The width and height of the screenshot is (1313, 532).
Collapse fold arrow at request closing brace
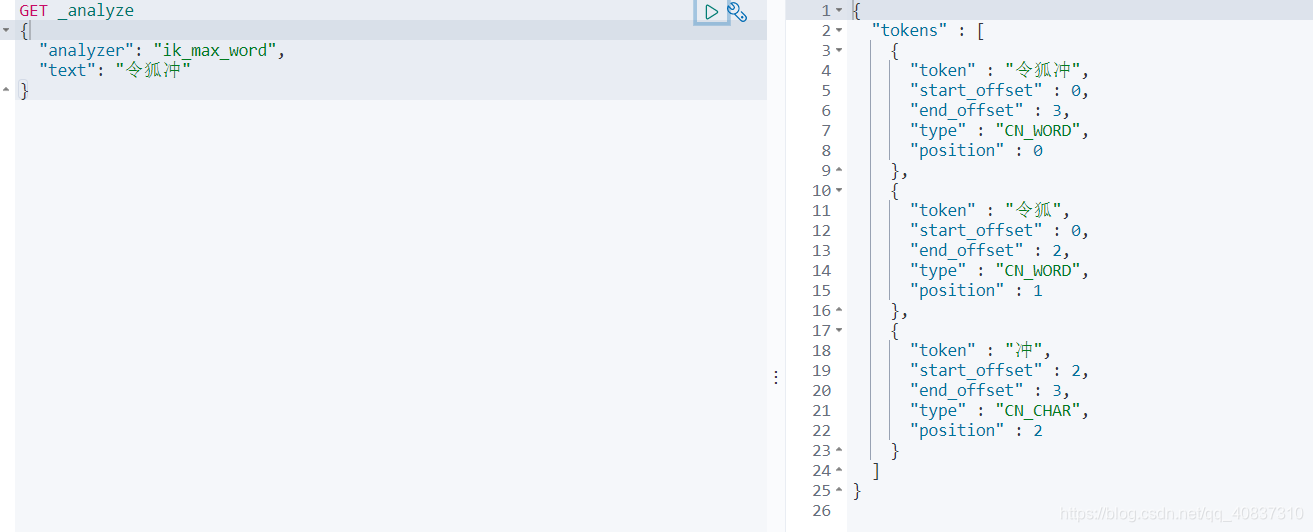click(x=6, y=91)
